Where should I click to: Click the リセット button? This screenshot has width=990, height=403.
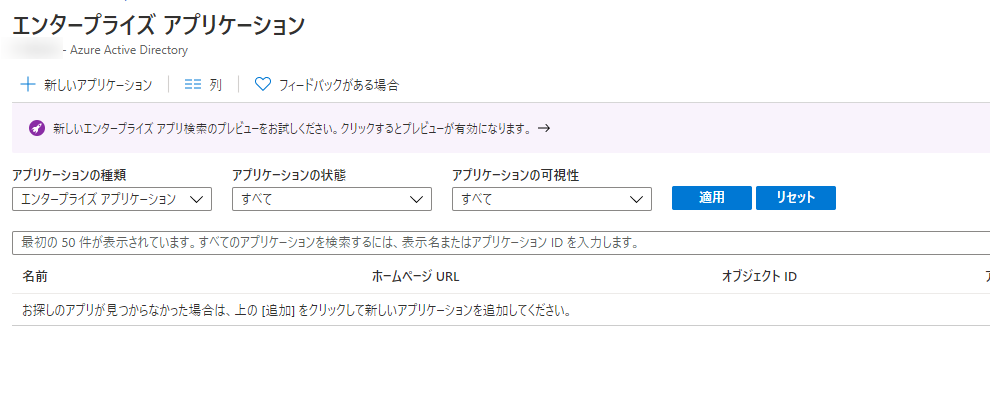point(796,198)
